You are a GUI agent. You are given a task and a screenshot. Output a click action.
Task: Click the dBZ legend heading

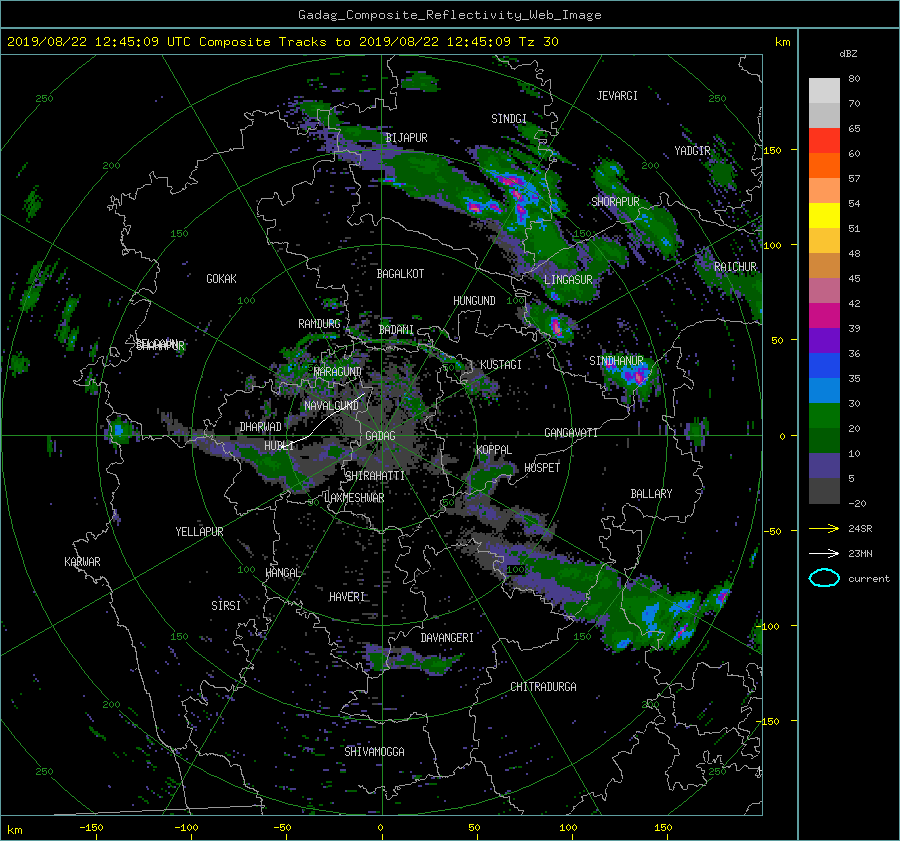coord(848,54)
